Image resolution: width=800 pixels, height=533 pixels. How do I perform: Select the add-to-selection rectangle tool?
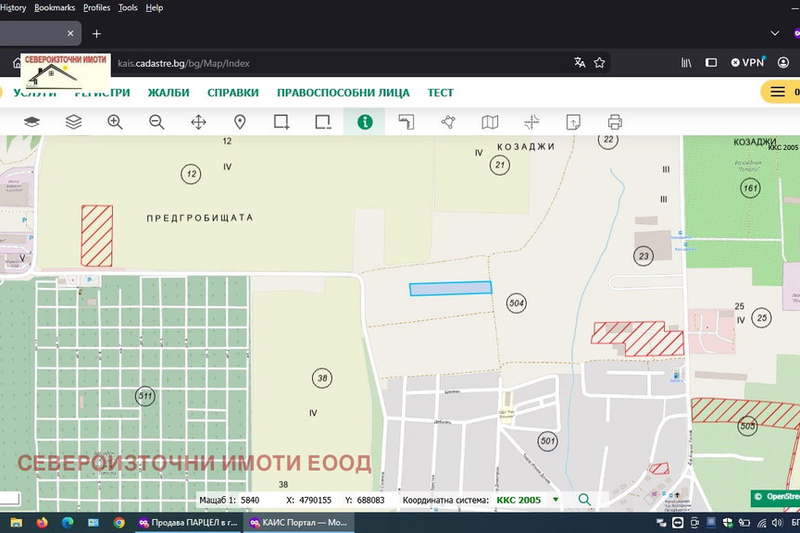coord(282,122)
